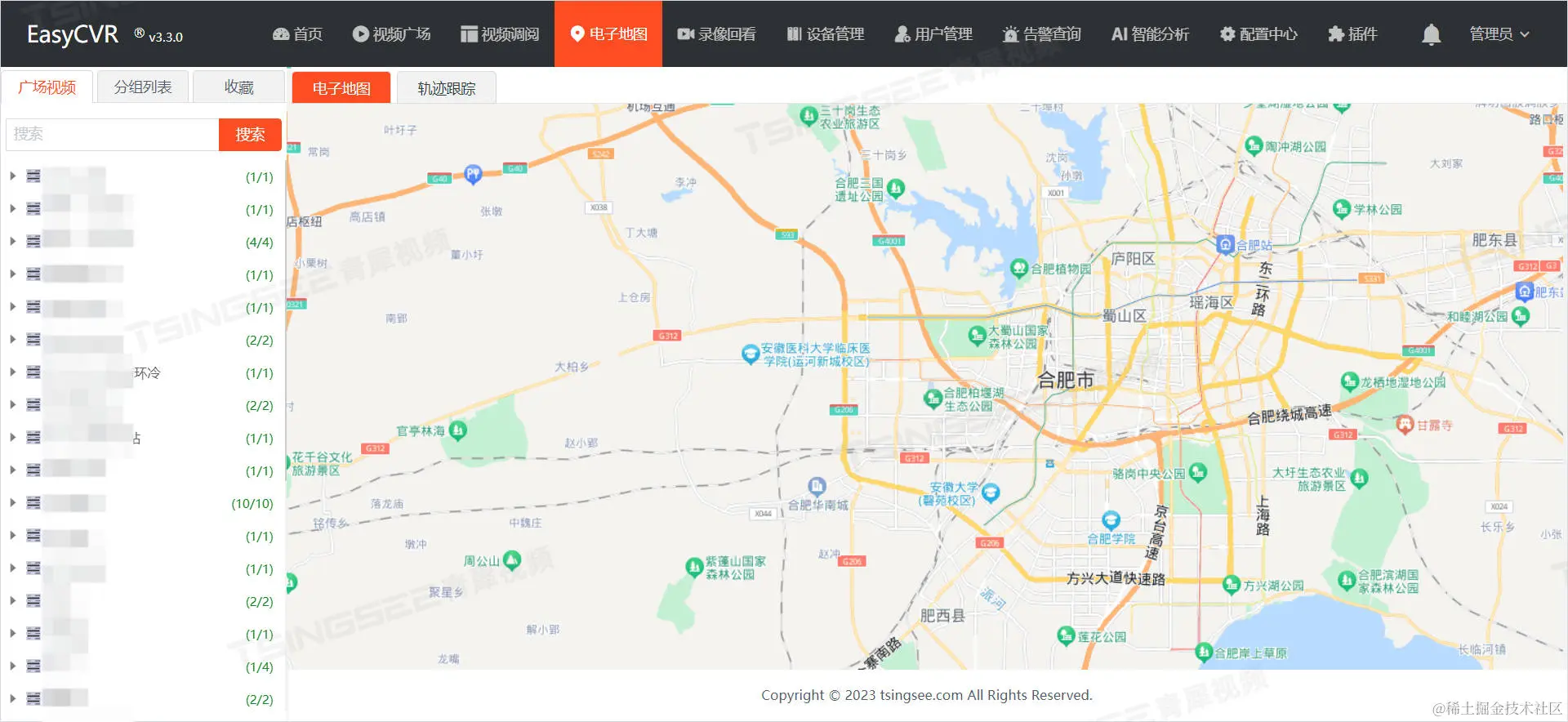Click the device icon of the 环冷 row
Viewport: 1568px width, 722px height.
coord(33,372)
